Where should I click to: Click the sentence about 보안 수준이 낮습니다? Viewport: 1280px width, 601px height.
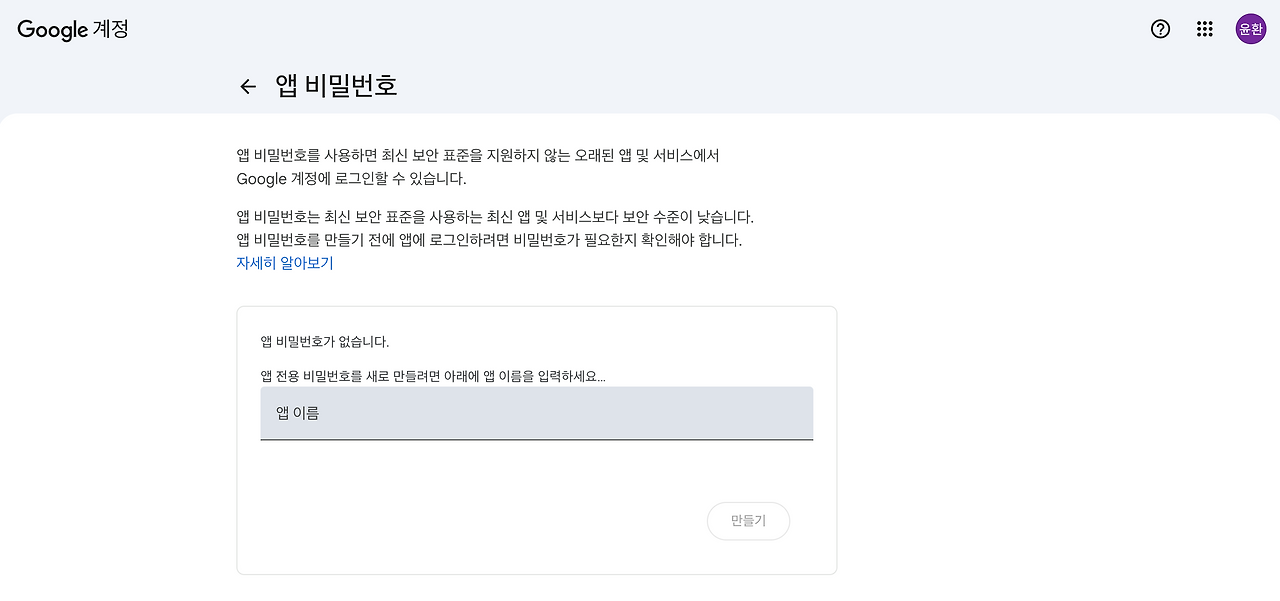pyautogui.click(x=495, y=216)
